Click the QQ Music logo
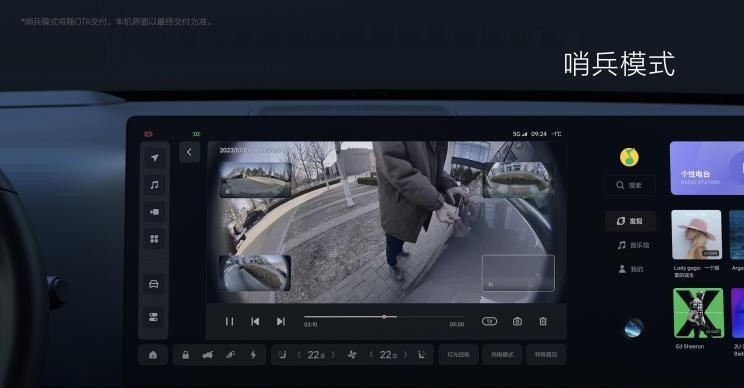The width and height of the screenshot is (744, 388). coord(629,157)
